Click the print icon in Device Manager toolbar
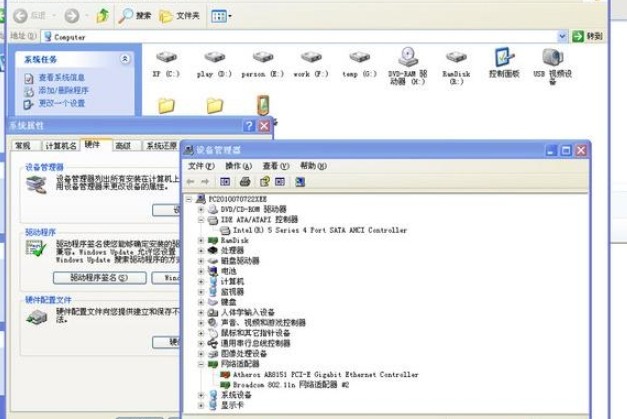This screenshot has width=627, height=419. point(245,182)
